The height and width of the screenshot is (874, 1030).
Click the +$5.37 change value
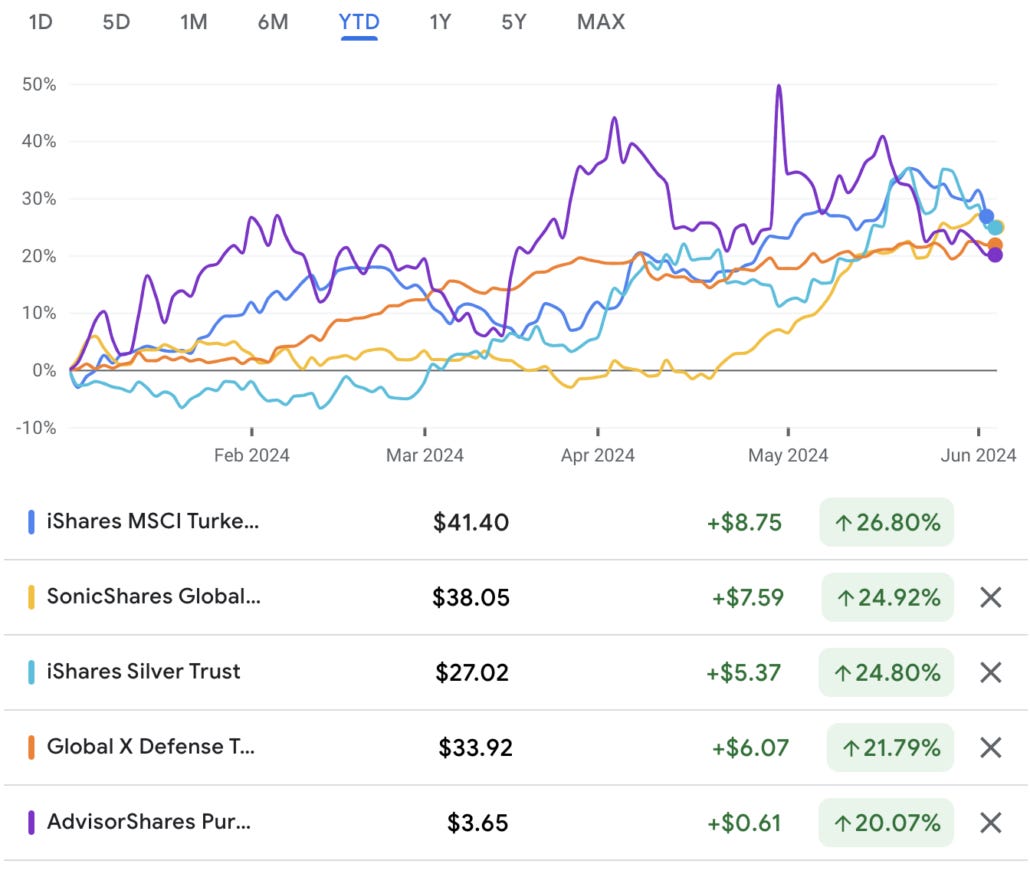(744, 672)
